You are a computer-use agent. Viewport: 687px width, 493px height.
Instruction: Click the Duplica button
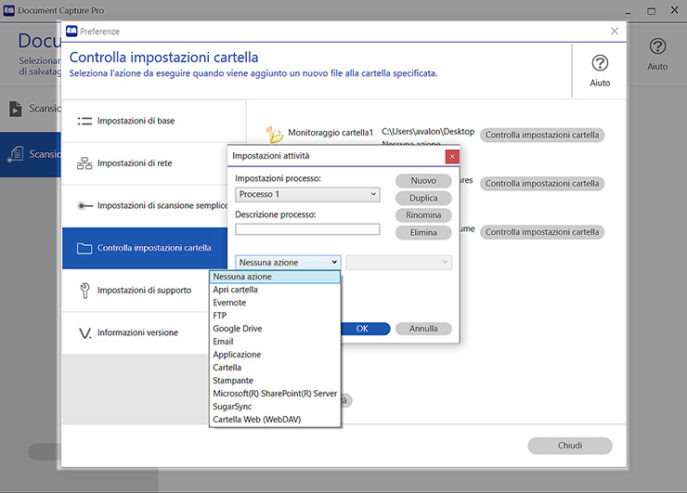tap(423, 198)
